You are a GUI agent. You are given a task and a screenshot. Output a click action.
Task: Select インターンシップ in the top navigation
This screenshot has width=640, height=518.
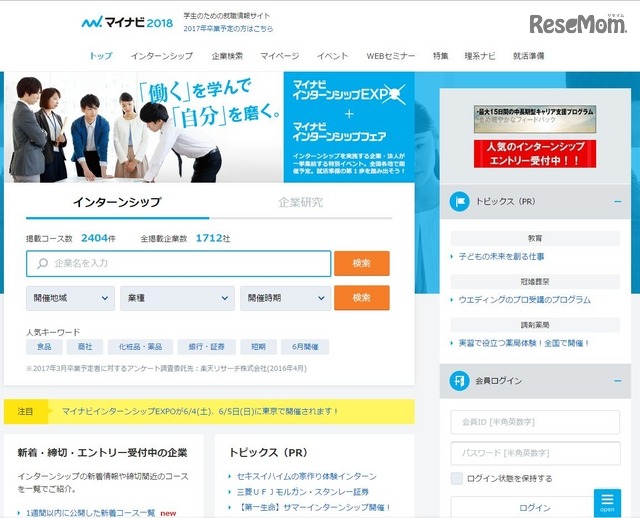click(162, 56)
